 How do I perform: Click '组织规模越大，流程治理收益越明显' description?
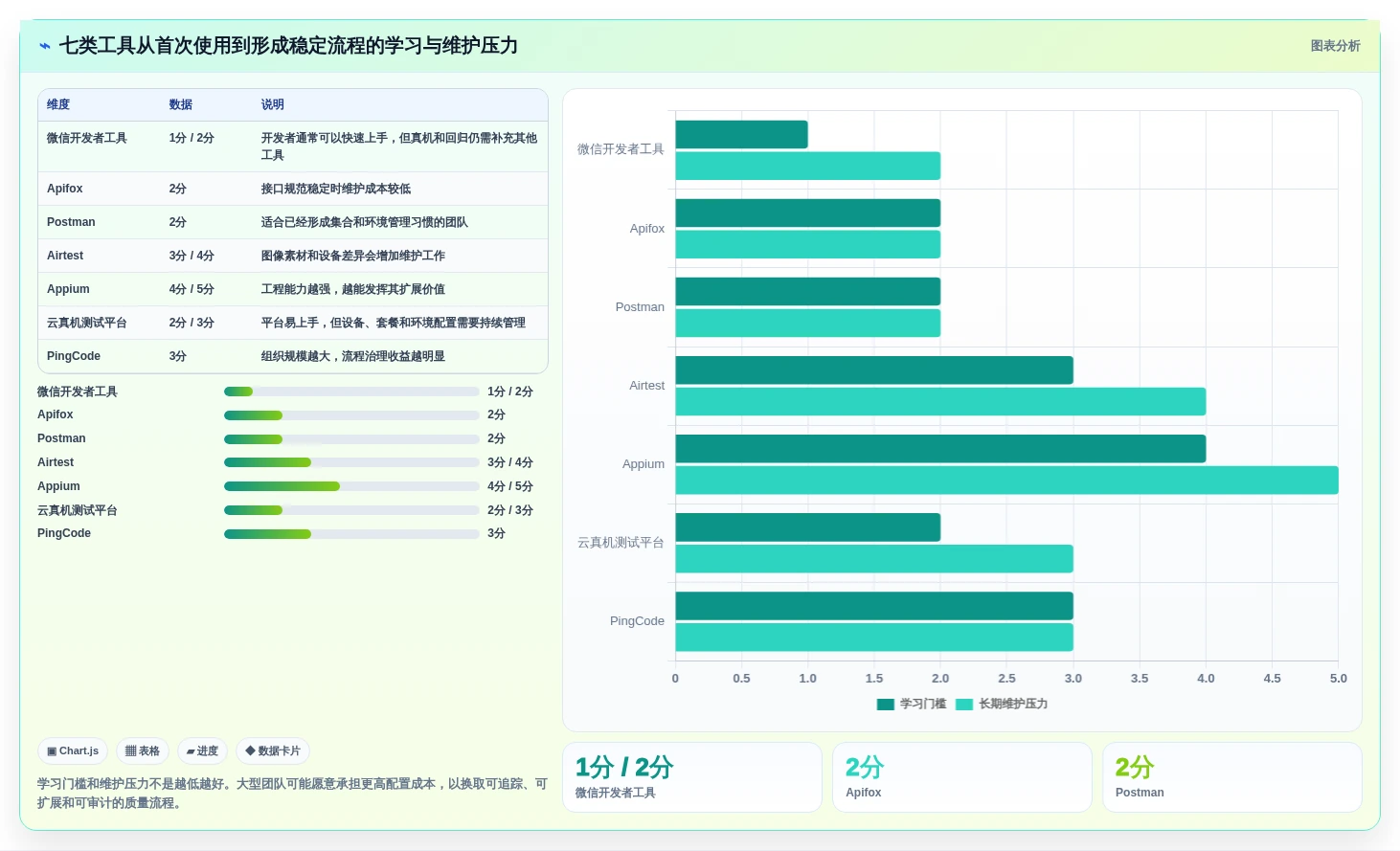pyautogui.click(x=353, y=356)
